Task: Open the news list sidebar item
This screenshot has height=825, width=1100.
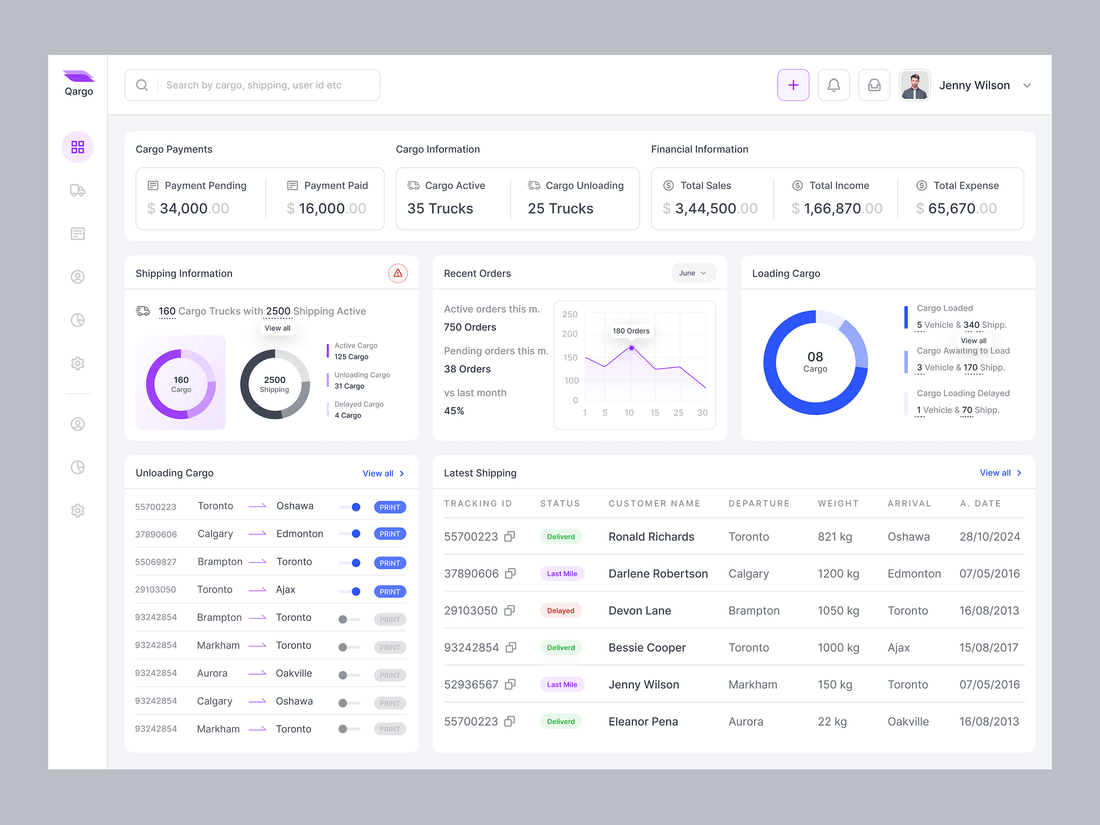Action: tap(78, 234)
